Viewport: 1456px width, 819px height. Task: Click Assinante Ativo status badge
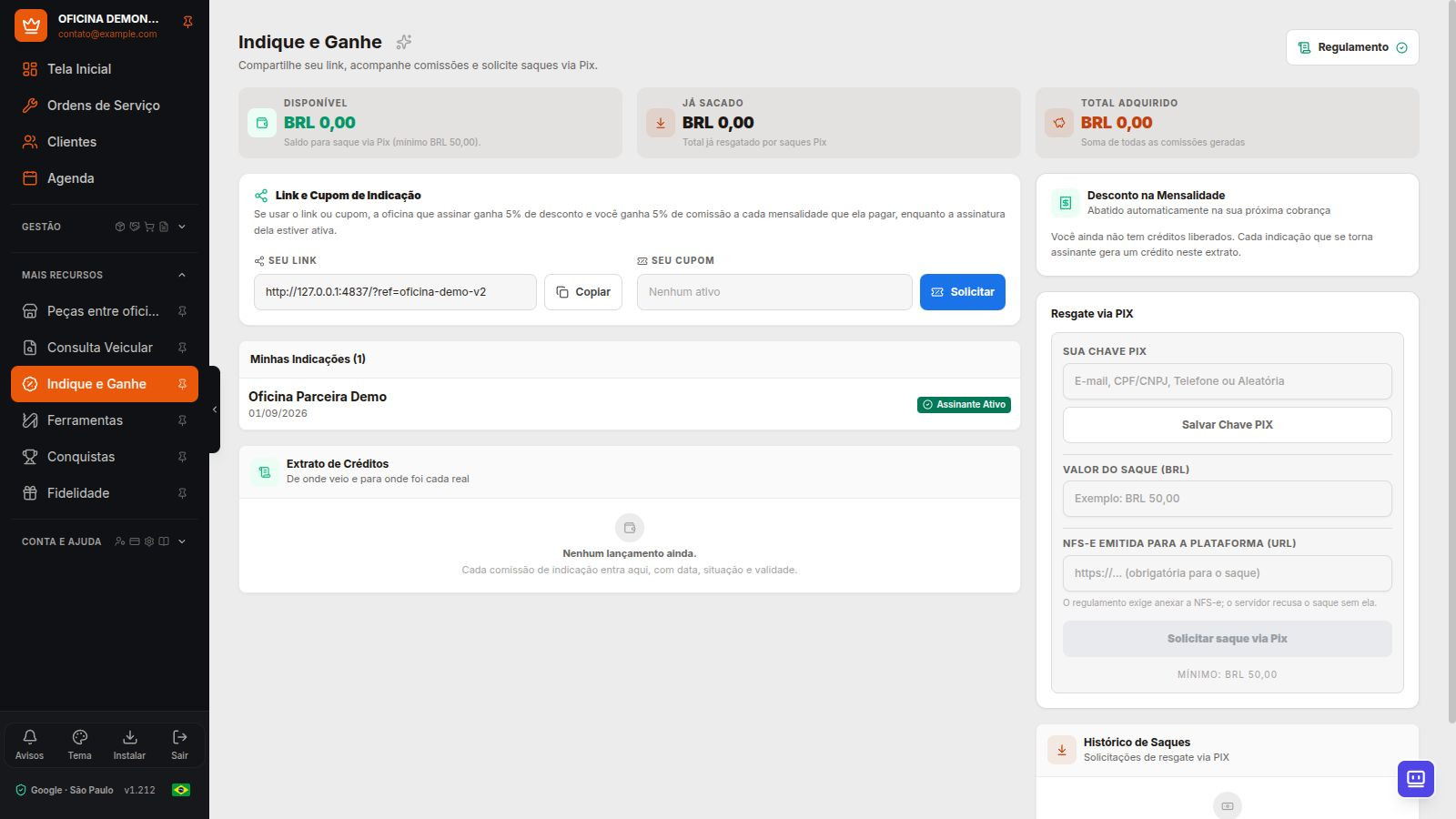[x=964, y=405]
